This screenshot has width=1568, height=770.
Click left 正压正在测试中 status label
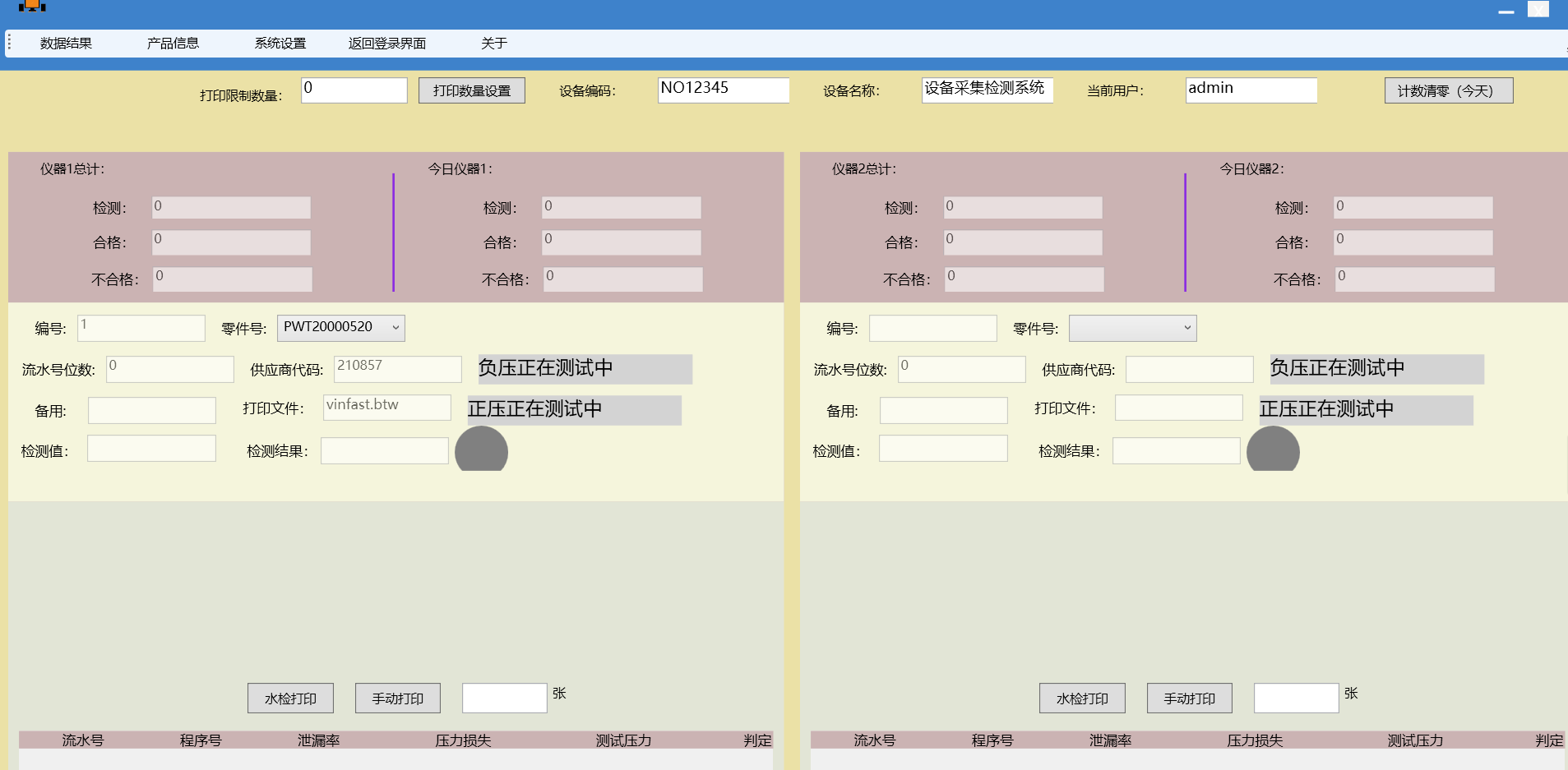click(x=575, y=410)
